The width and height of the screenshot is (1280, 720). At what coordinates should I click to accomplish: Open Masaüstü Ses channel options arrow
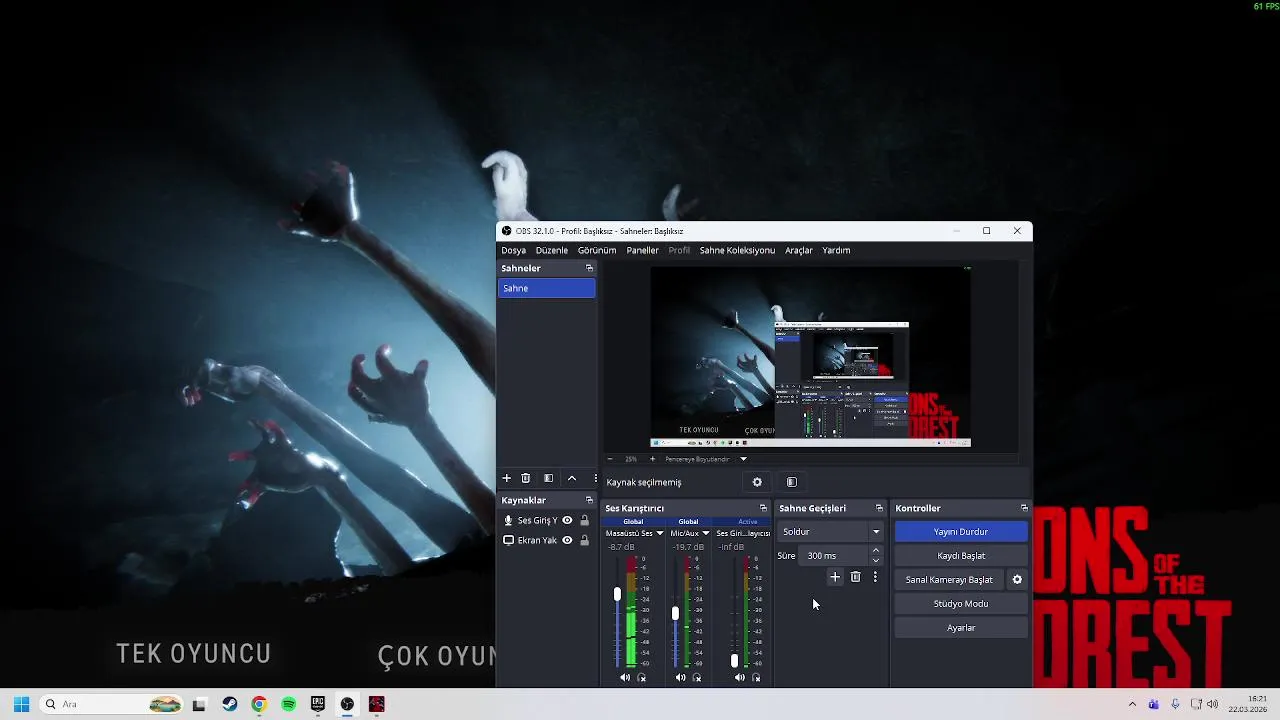(x=659, y=533)
